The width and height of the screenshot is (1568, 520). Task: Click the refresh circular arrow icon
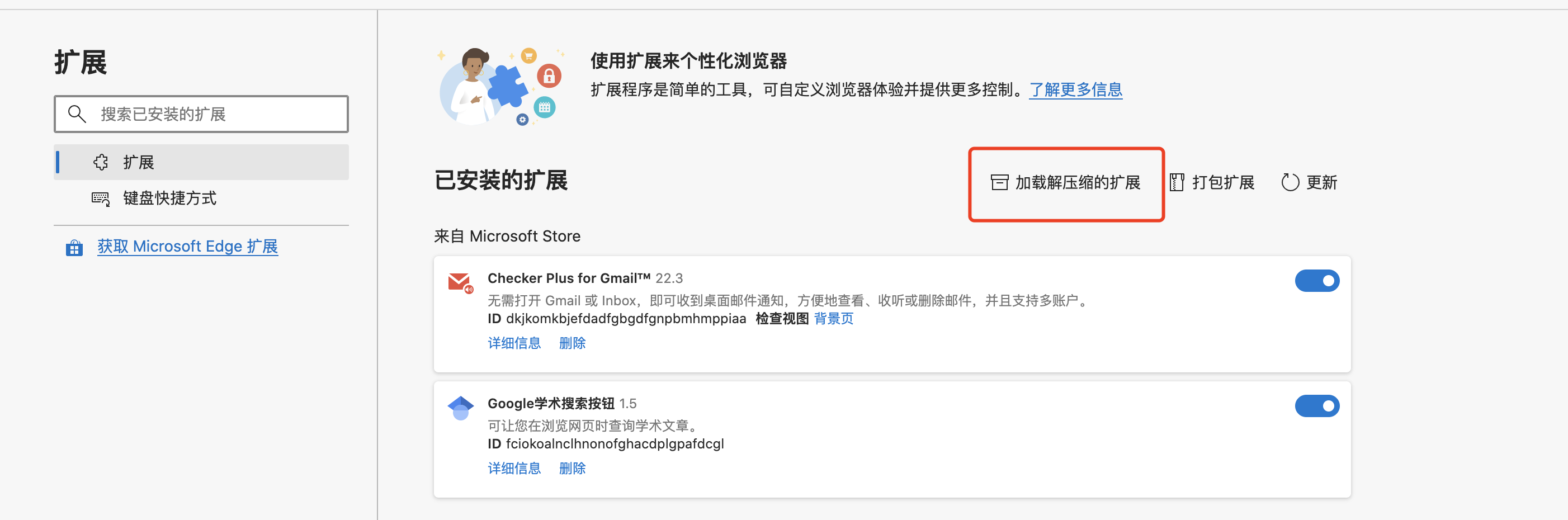[x=1290, y=182]
